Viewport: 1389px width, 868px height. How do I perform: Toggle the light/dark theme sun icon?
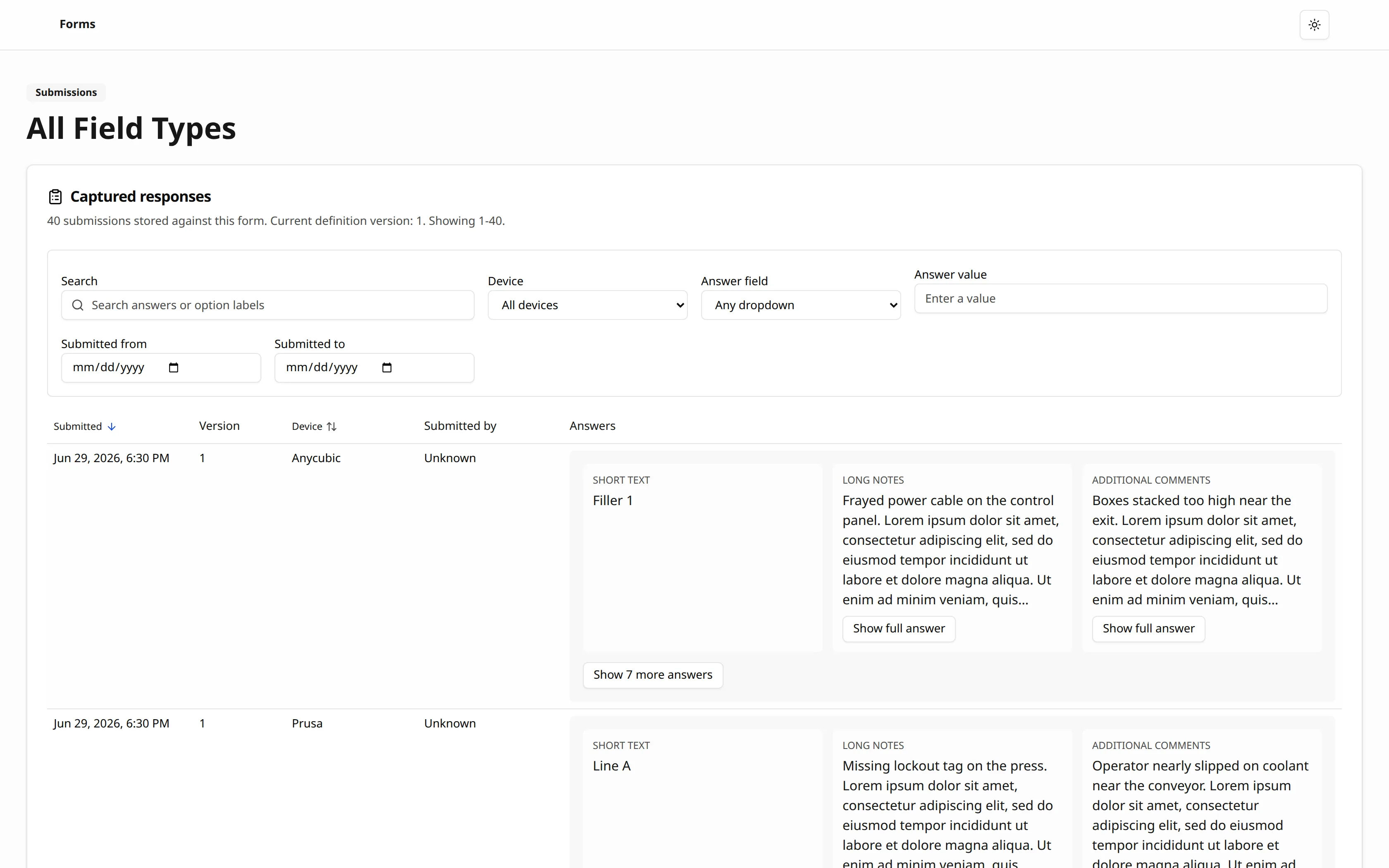(1314, 25)
